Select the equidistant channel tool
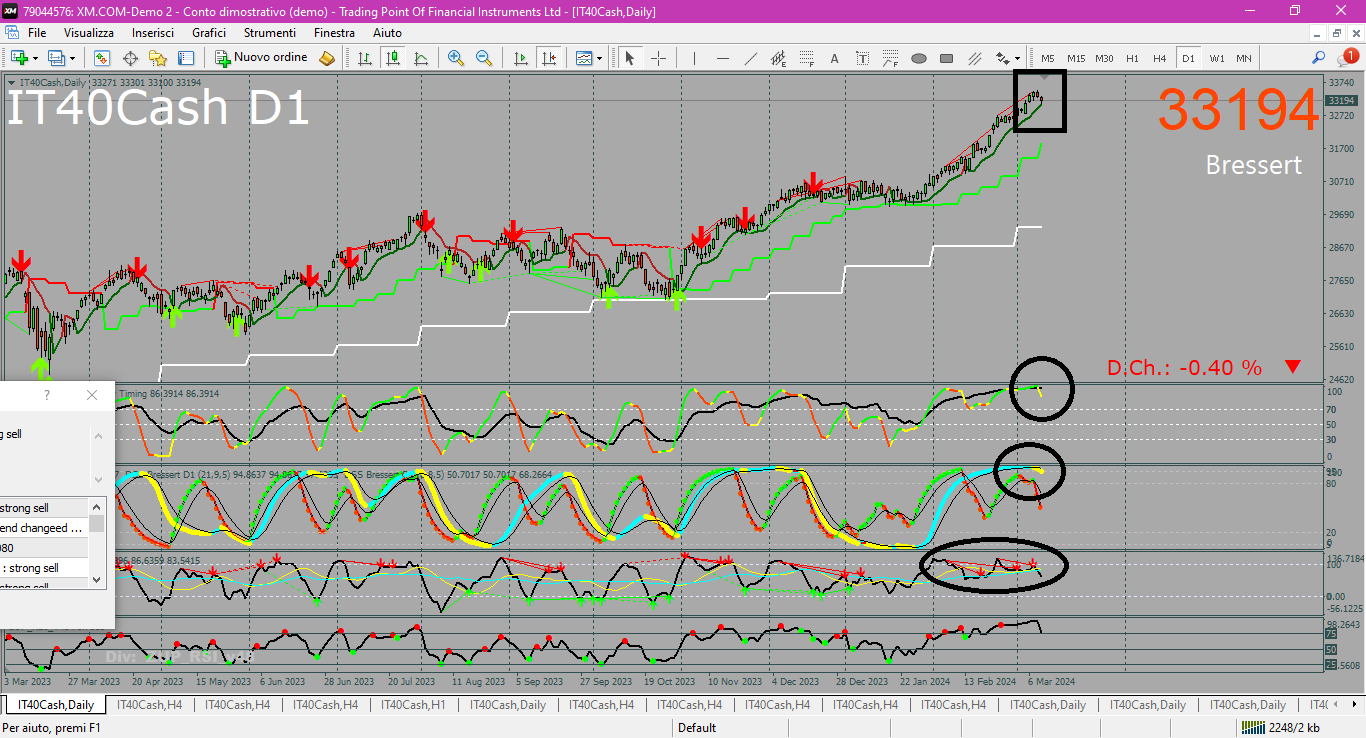Screen dimensions: 1366x738 pos(779,58)
